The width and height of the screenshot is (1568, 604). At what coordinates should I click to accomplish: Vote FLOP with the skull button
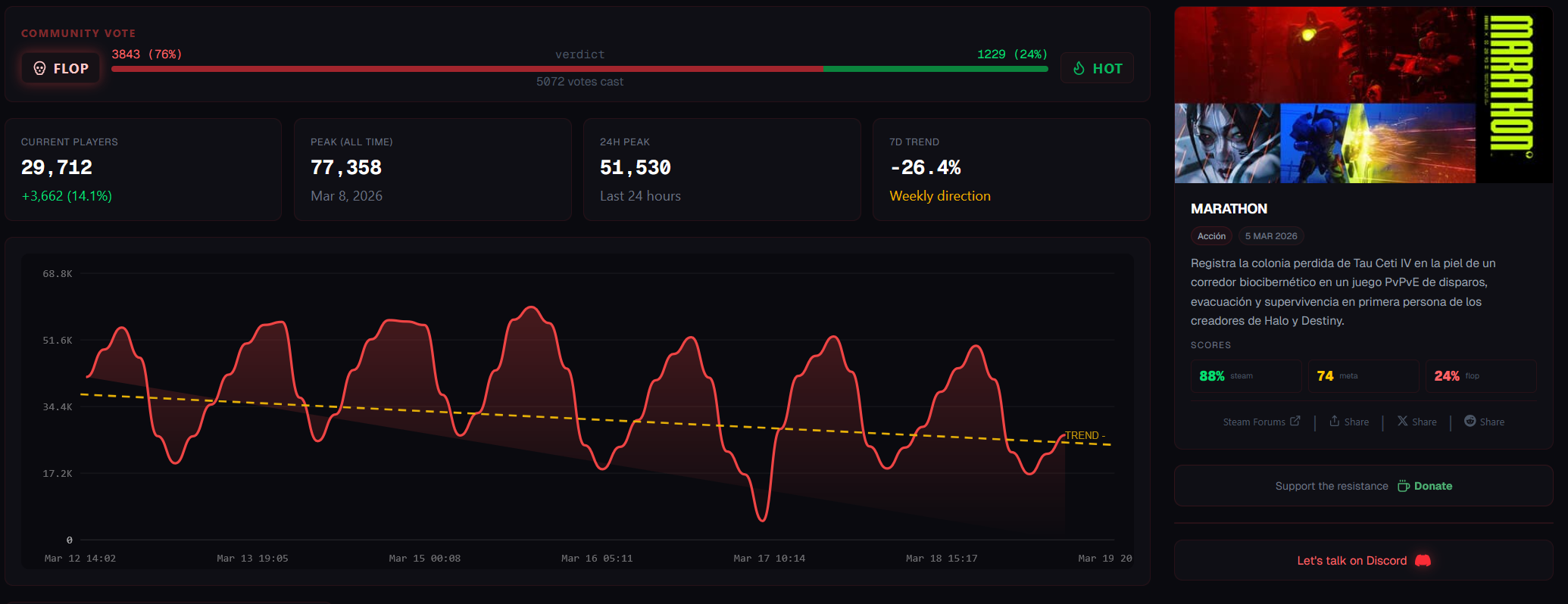click(x=61, y=68)
